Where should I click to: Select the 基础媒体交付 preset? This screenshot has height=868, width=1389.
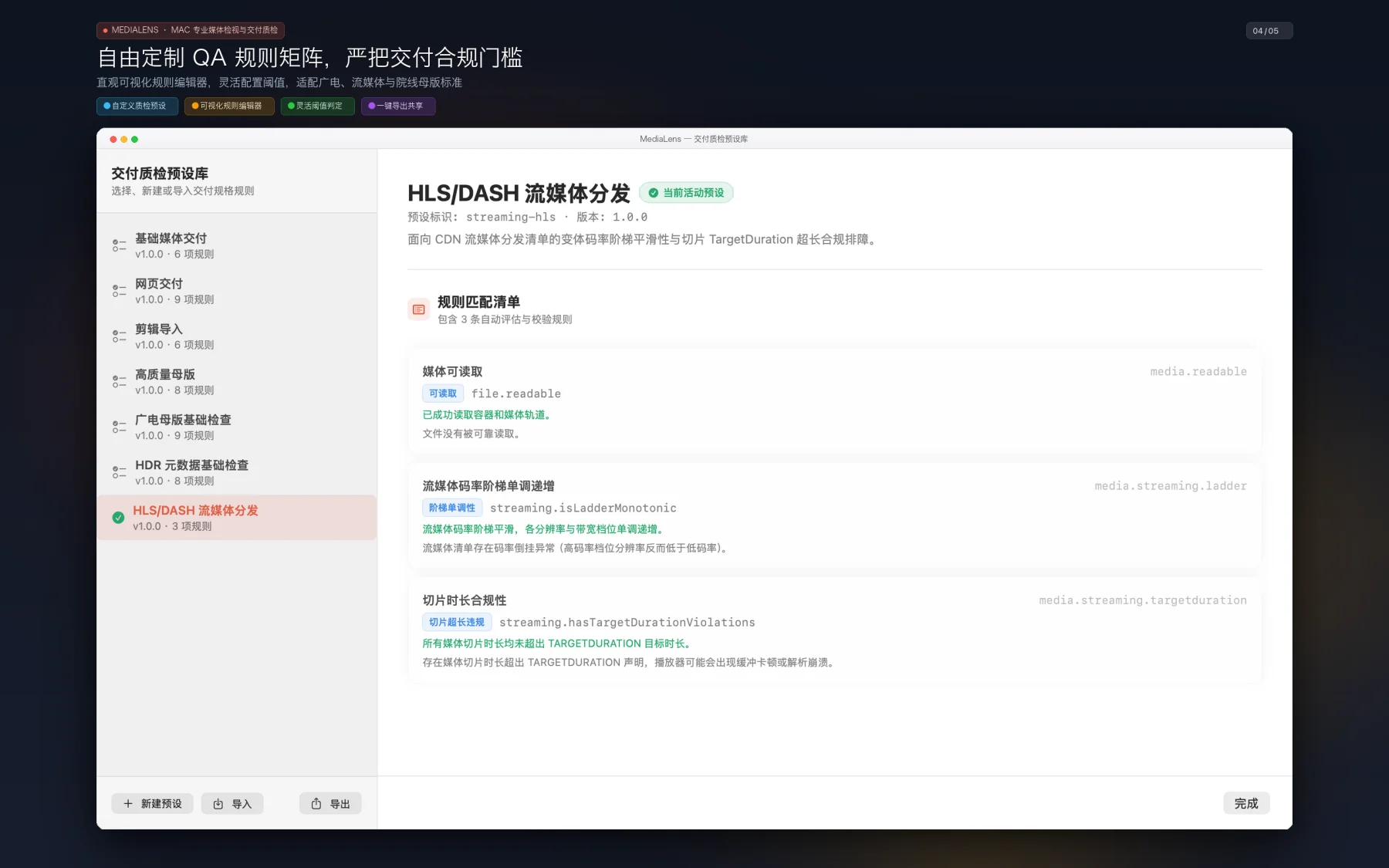237,245
